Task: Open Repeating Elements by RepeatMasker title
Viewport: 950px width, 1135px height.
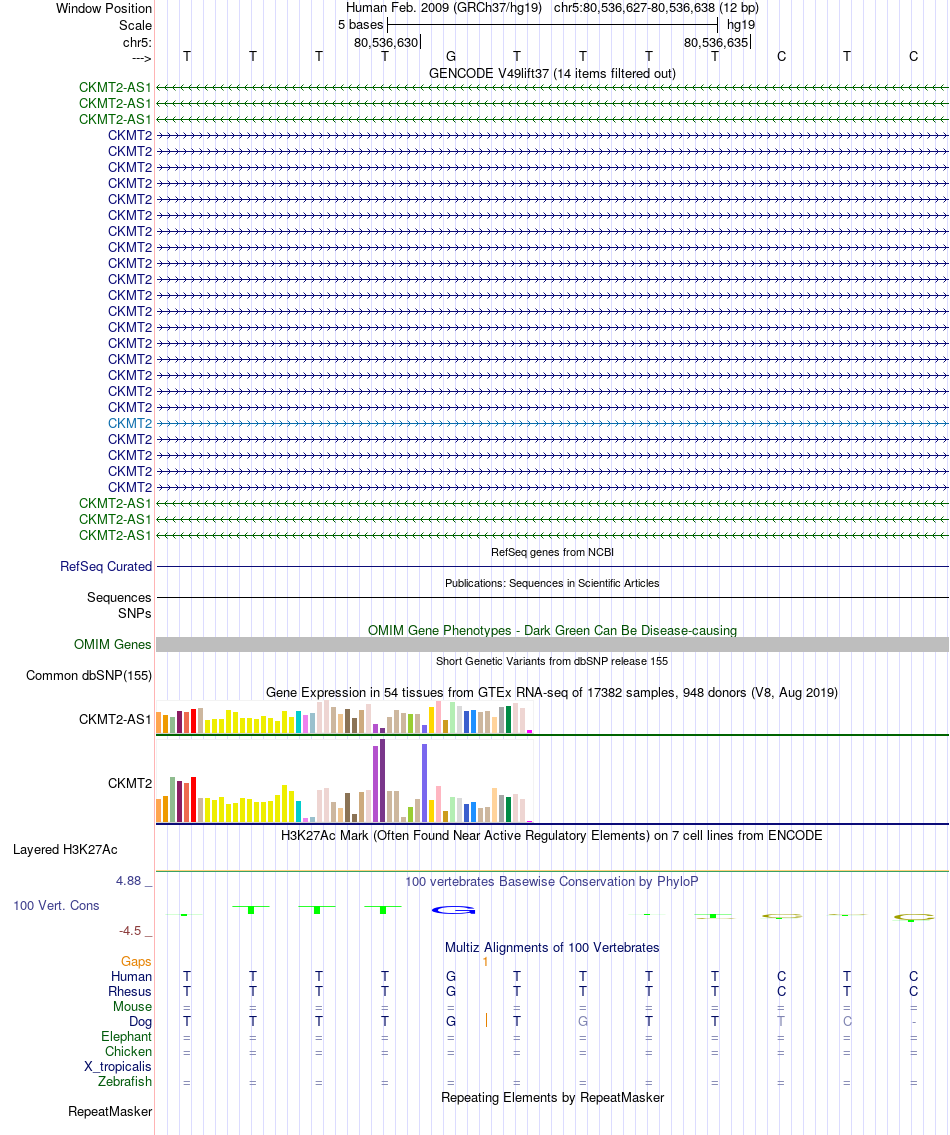Action: tap(552, 1098)
